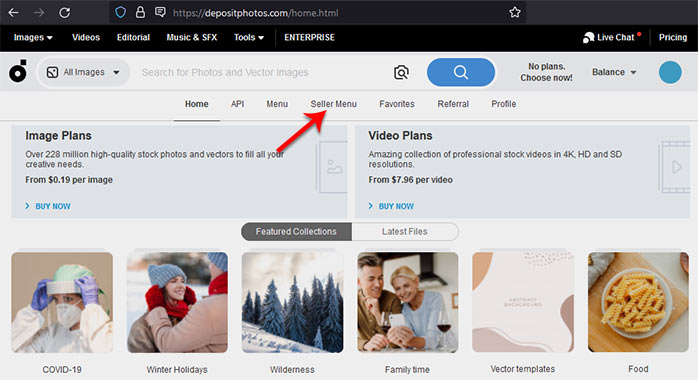
Task: Click the 'Wilderness' caption label
Action: tap(292, 369)
